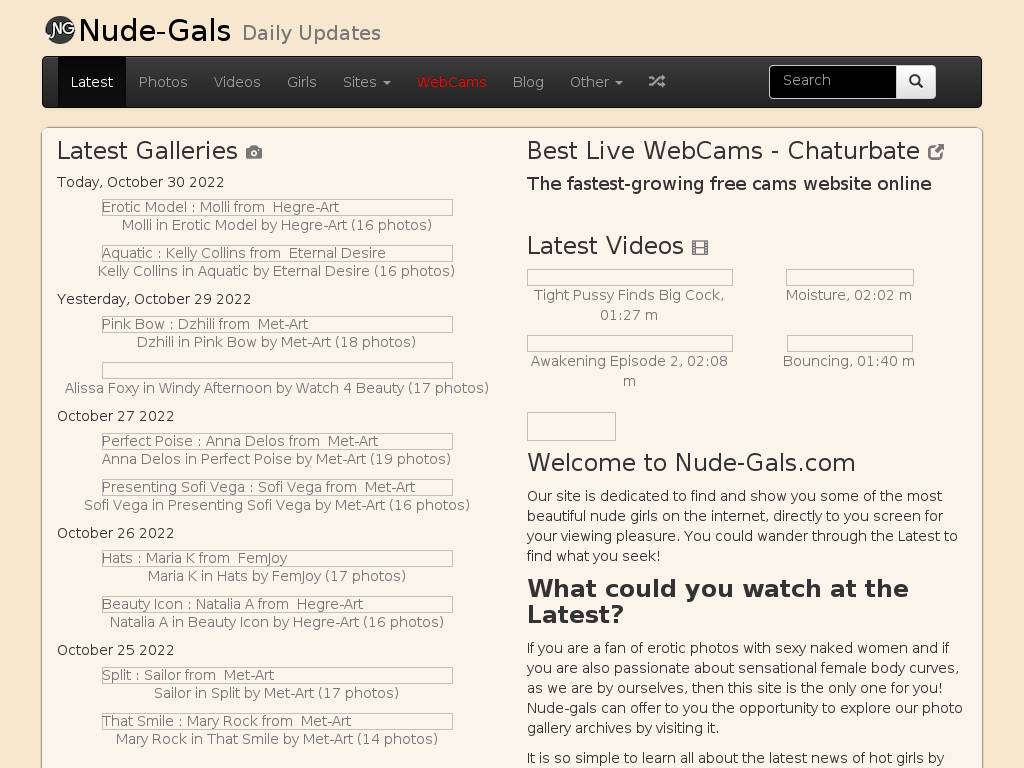The height and width of the screenshot is (768, 1024).
Task: Select the Latest tab in navbar
Action: point(92,82)
